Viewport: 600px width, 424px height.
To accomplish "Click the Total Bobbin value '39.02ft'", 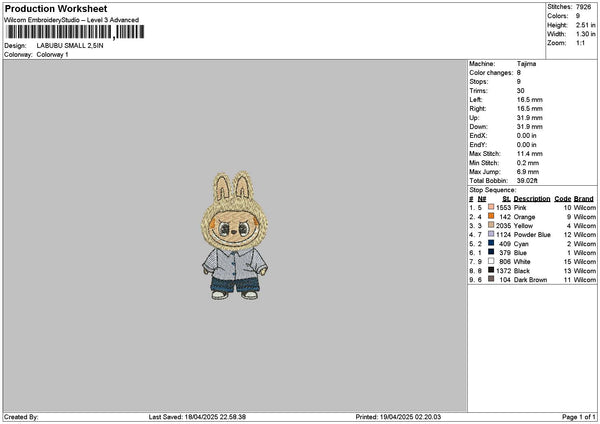I will [x=527, y=181].
